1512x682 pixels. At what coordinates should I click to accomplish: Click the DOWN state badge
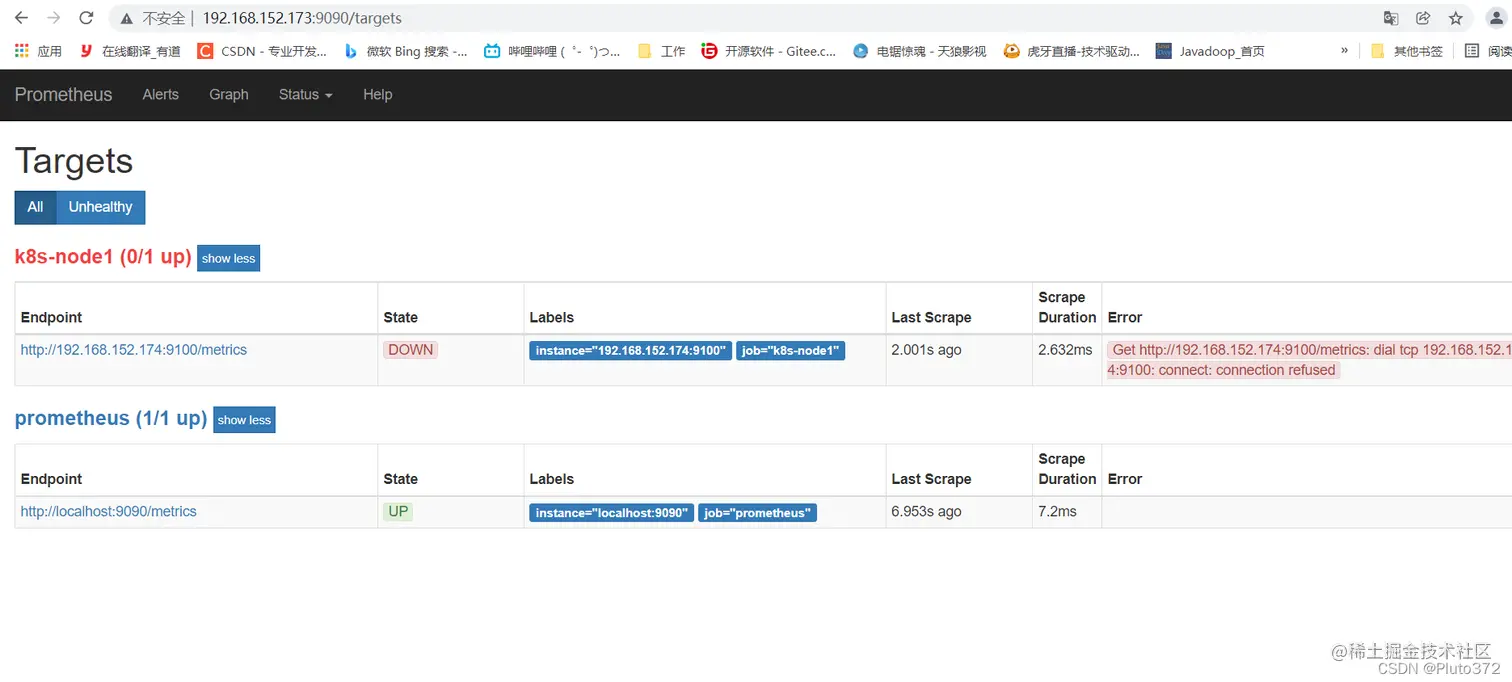point(410,350)
